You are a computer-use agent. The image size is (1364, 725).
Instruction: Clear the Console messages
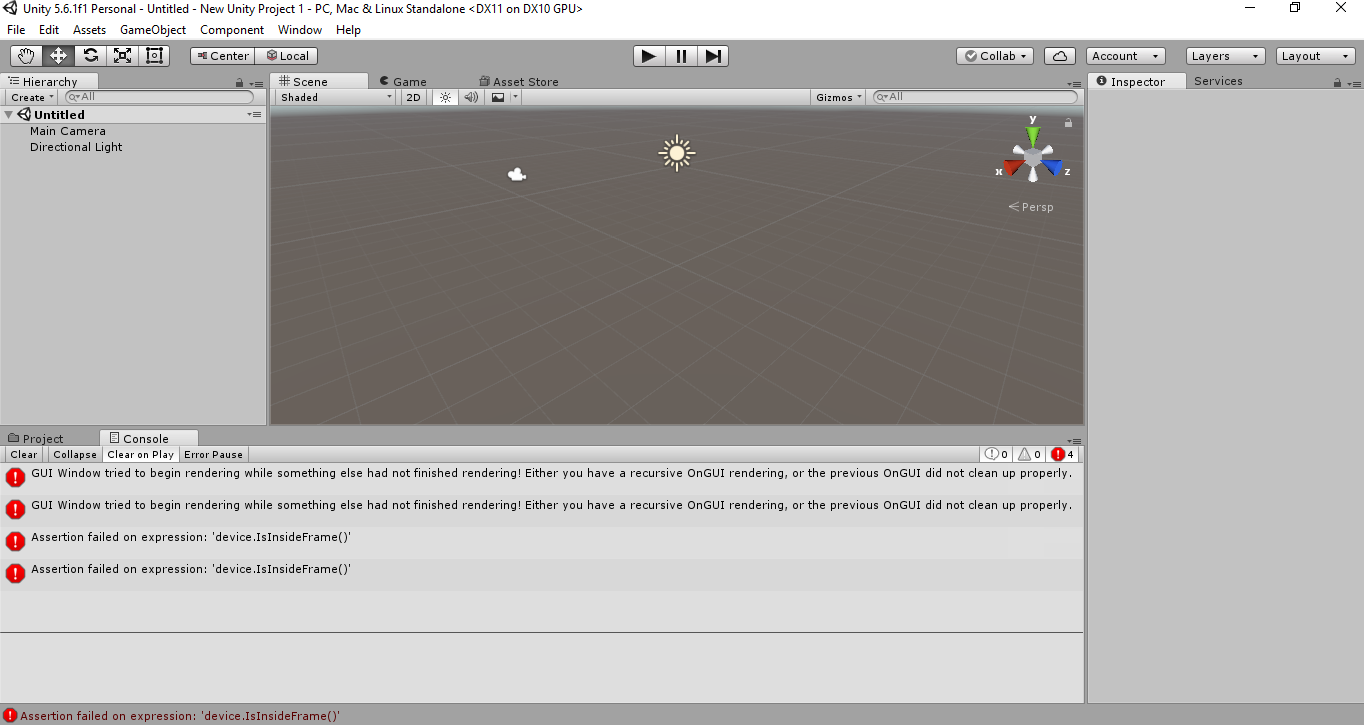click(x=23, y=454)
